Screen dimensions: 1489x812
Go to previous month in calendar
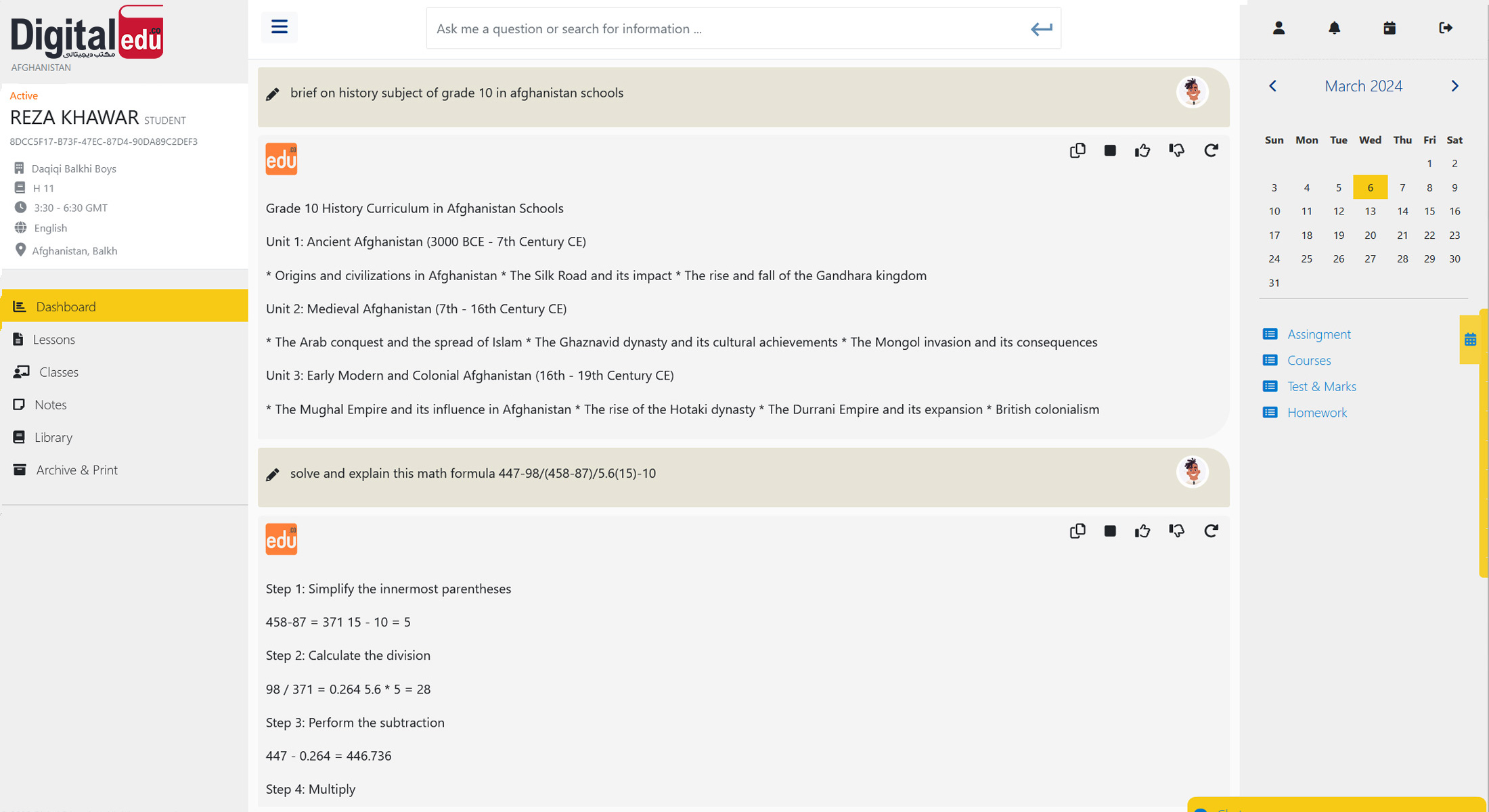1272,86
